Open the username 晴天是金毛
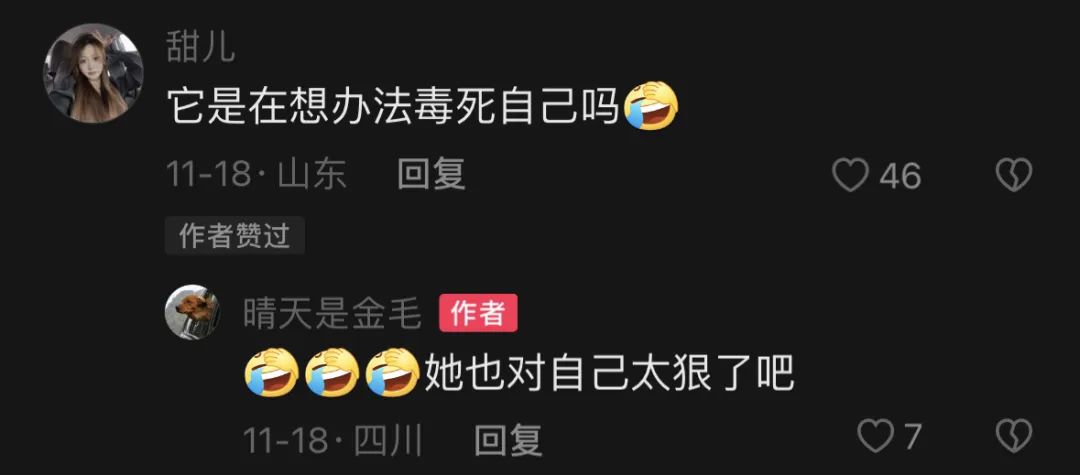Screen dimensions: 1080x475 tap(332, 315)
